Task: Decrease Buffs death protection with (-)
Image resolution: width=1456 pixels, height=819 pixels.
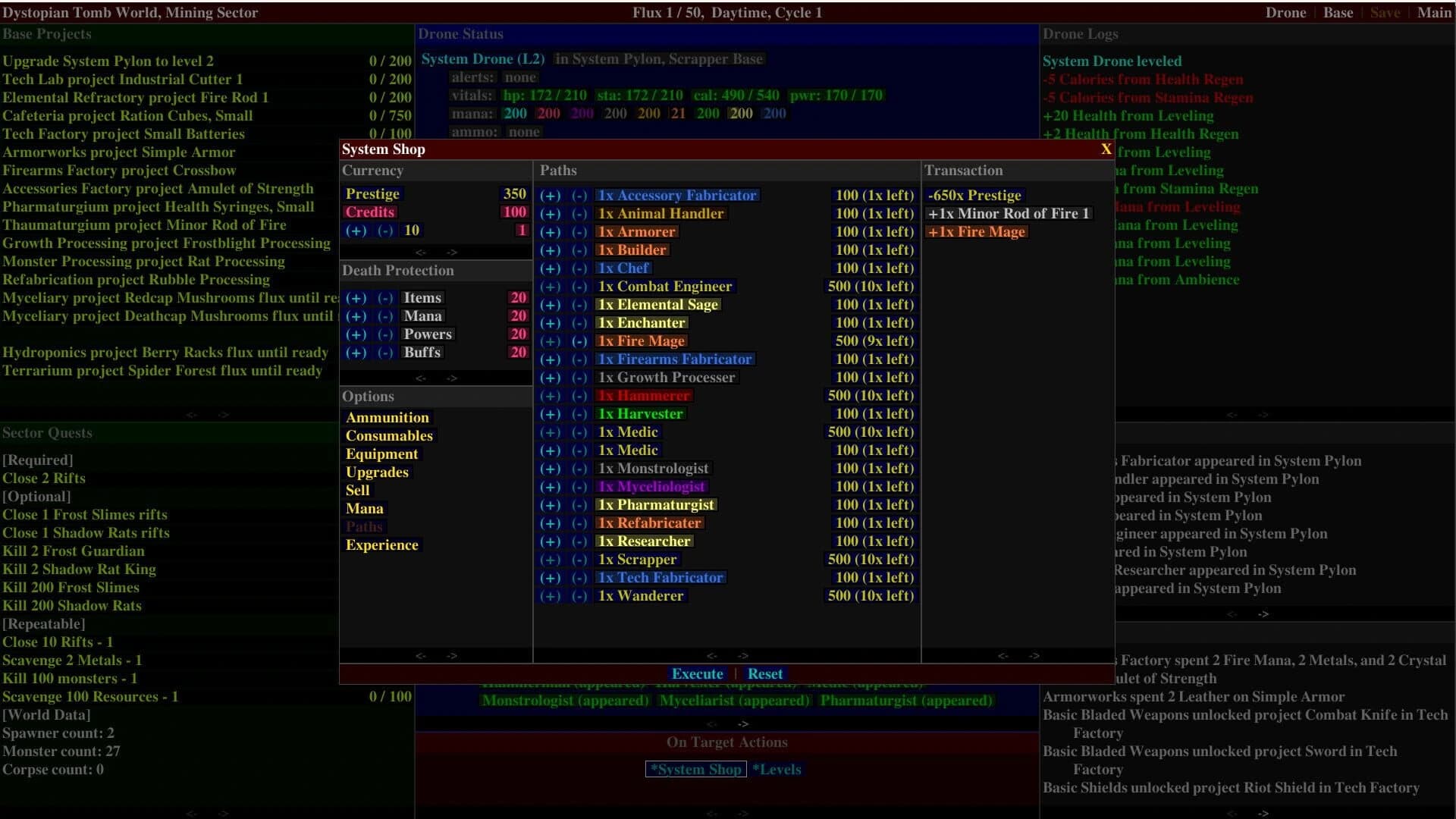Action: tap(385, 353)
